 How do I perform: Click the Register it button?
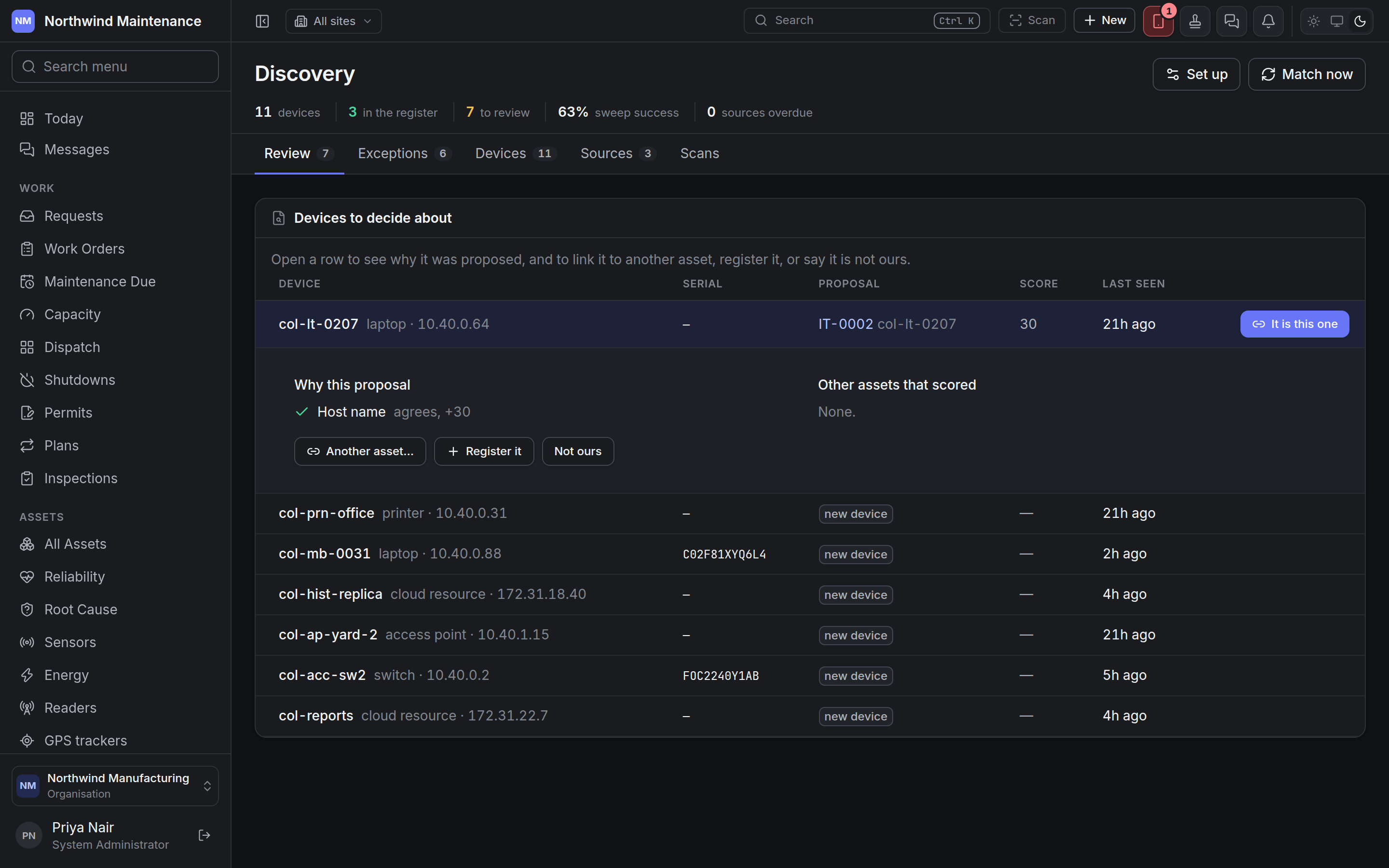(x=484, y=451)
